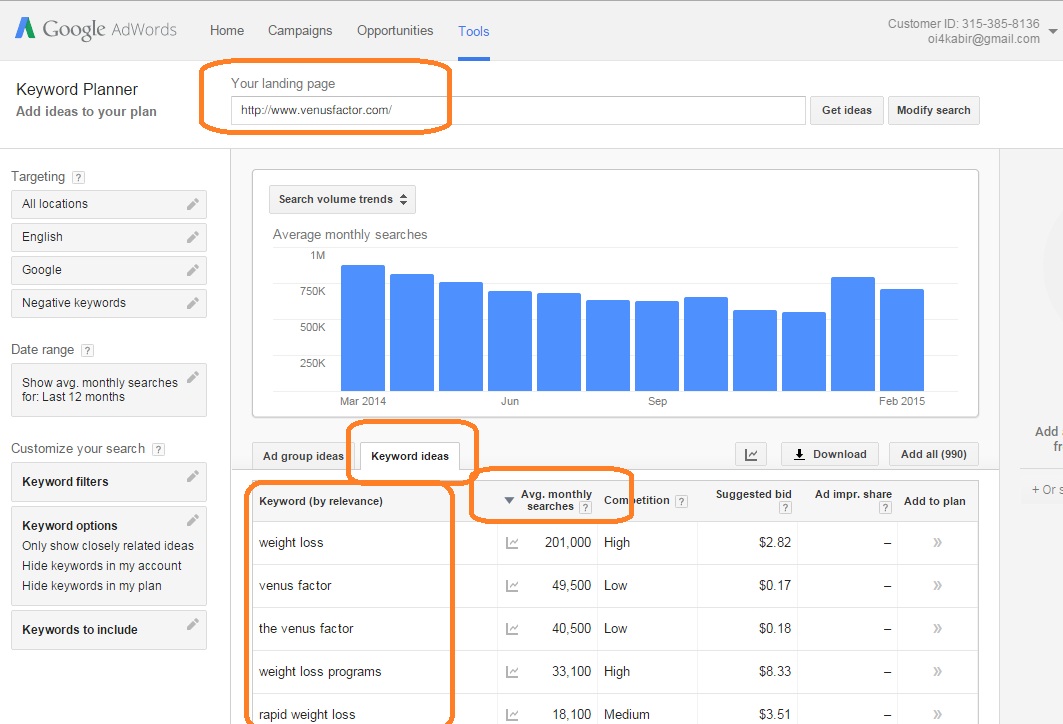The image size is (1063, 724).
Task: Open the help icon next to Targeting
Action: click(79, 178)
